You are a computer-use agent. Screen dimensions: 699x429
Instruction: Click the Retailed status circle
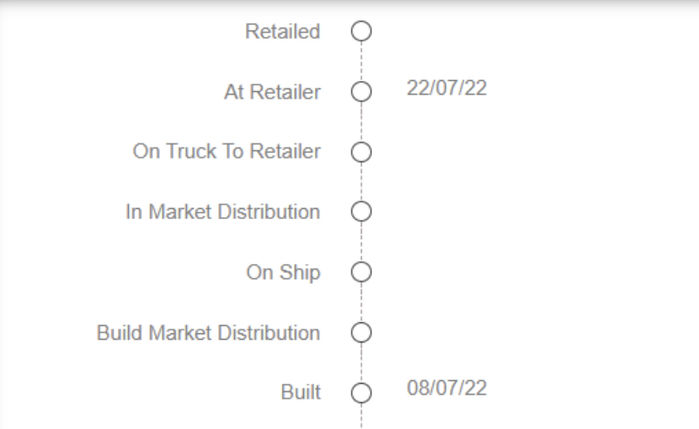click(x=361, y=31)
